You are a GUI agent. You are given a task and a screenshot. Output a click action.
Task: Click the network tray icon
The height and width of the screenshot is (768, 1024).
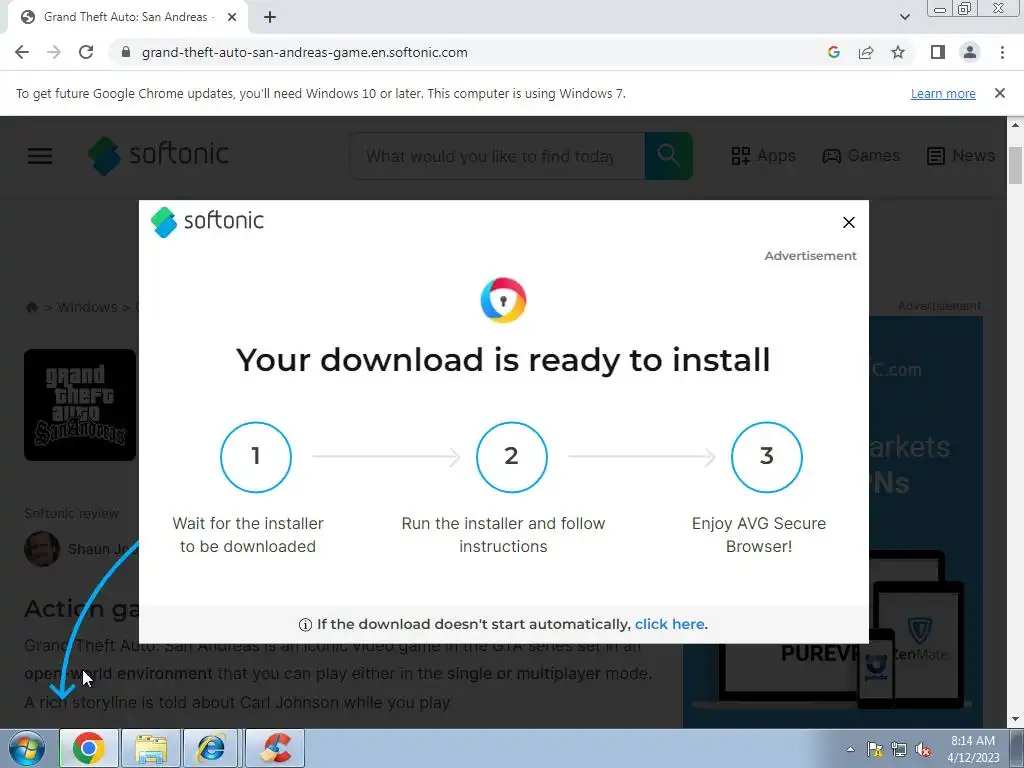click(899, 749)
